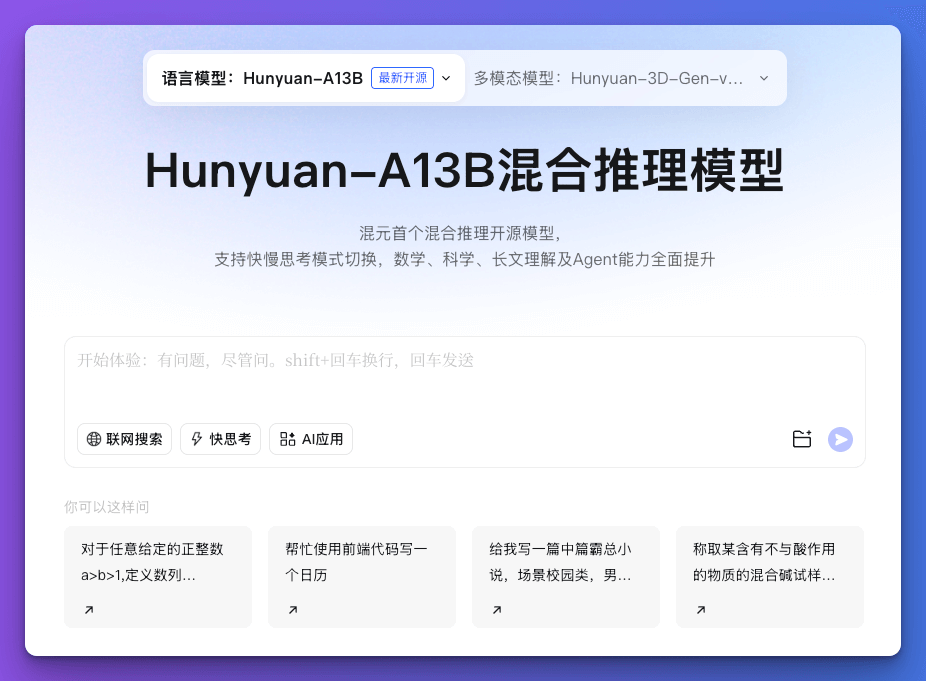Click the file upload folder icon
Viewport: 926px width, 681px height.
(802, 439)
